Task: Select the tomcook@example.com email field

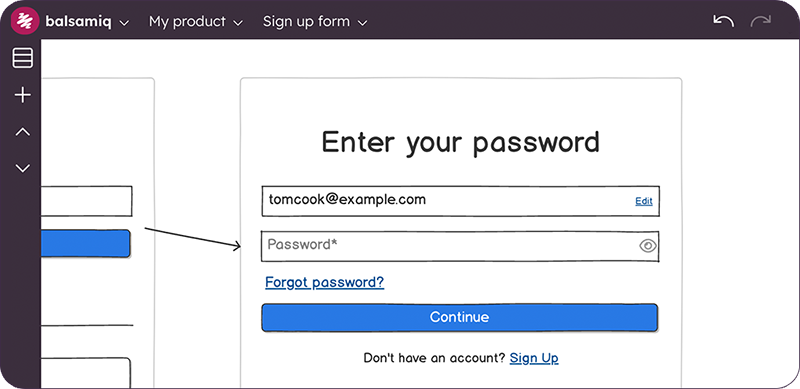Action: 460,201
